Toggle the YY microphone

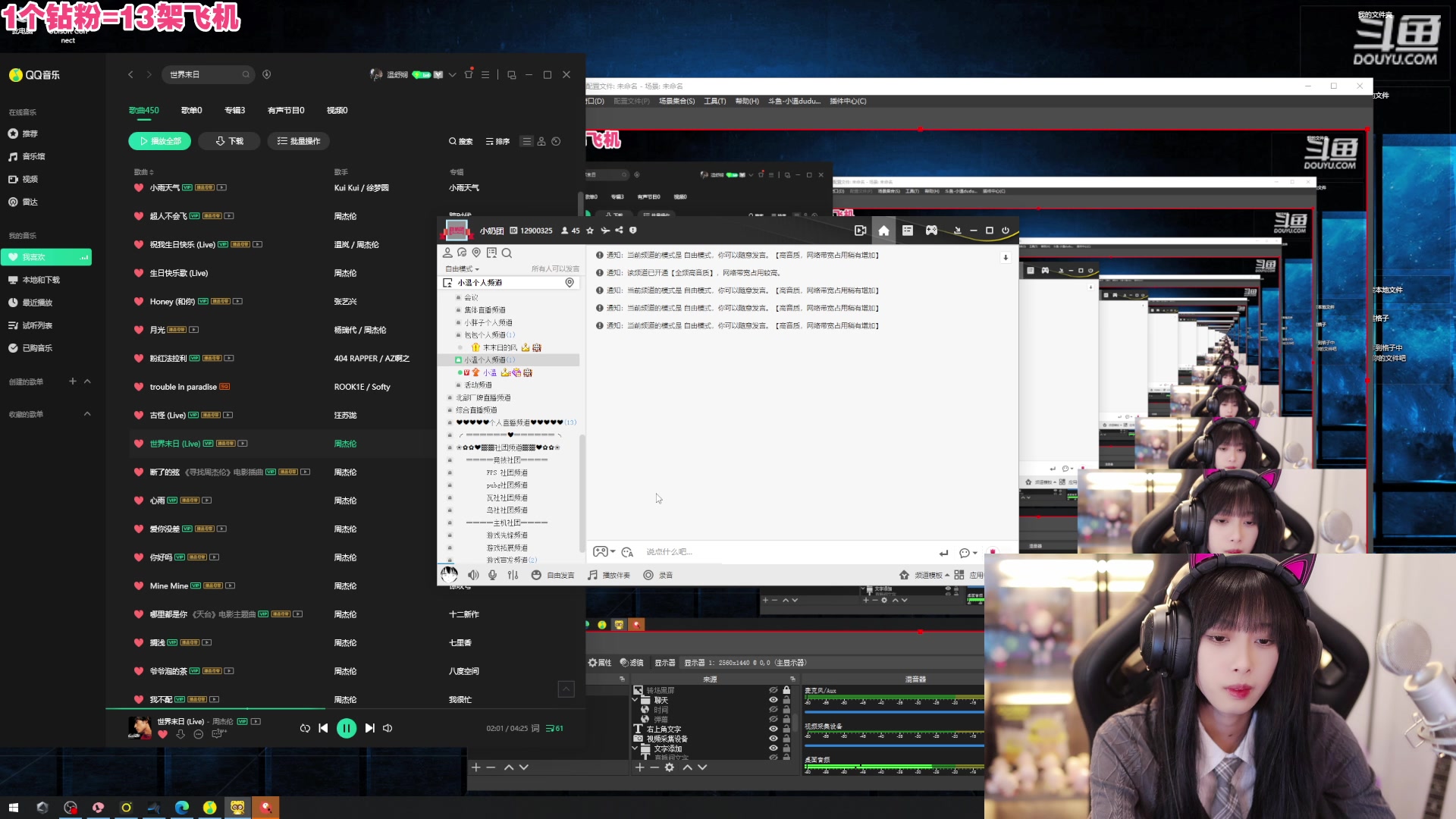[x=493, y=575]
